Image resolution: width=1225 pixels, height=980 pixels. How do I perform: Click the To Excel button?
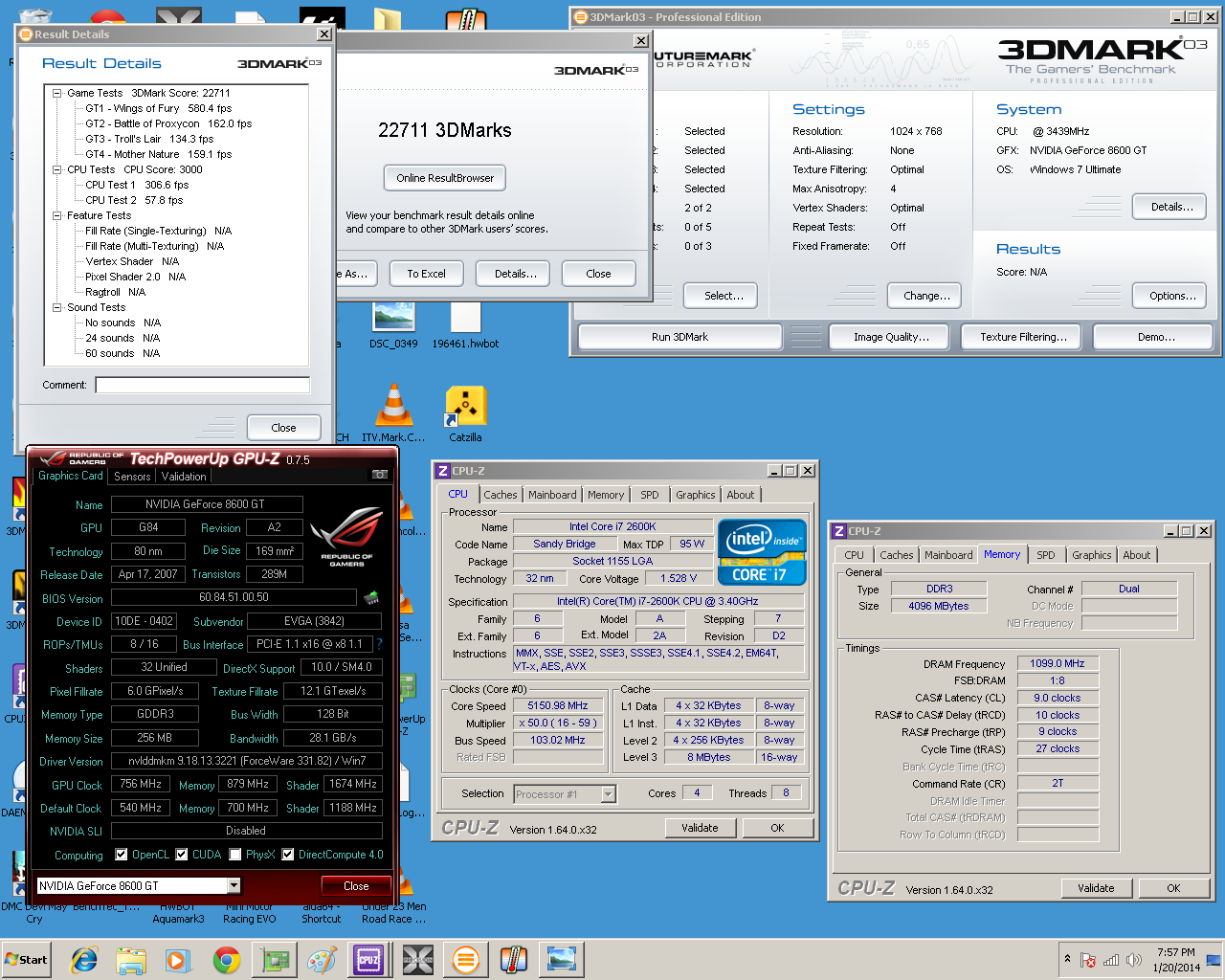click(426, 274)
